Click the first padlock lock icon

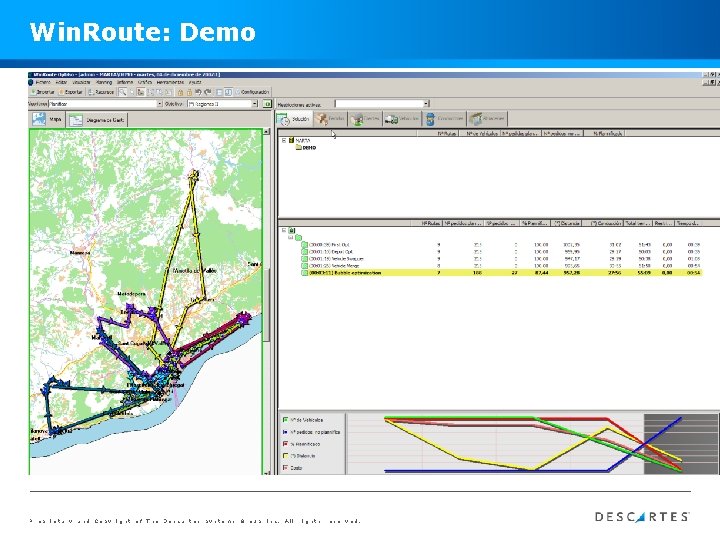[x=180, y=92]
